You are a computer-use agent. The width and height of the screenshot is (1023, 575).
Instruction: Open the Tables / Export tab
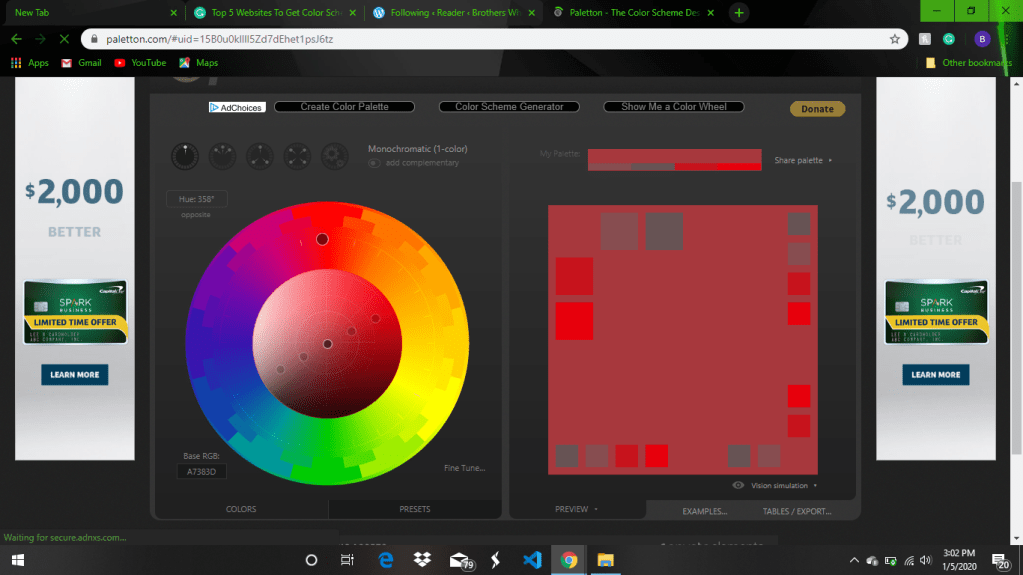(796, 511)
